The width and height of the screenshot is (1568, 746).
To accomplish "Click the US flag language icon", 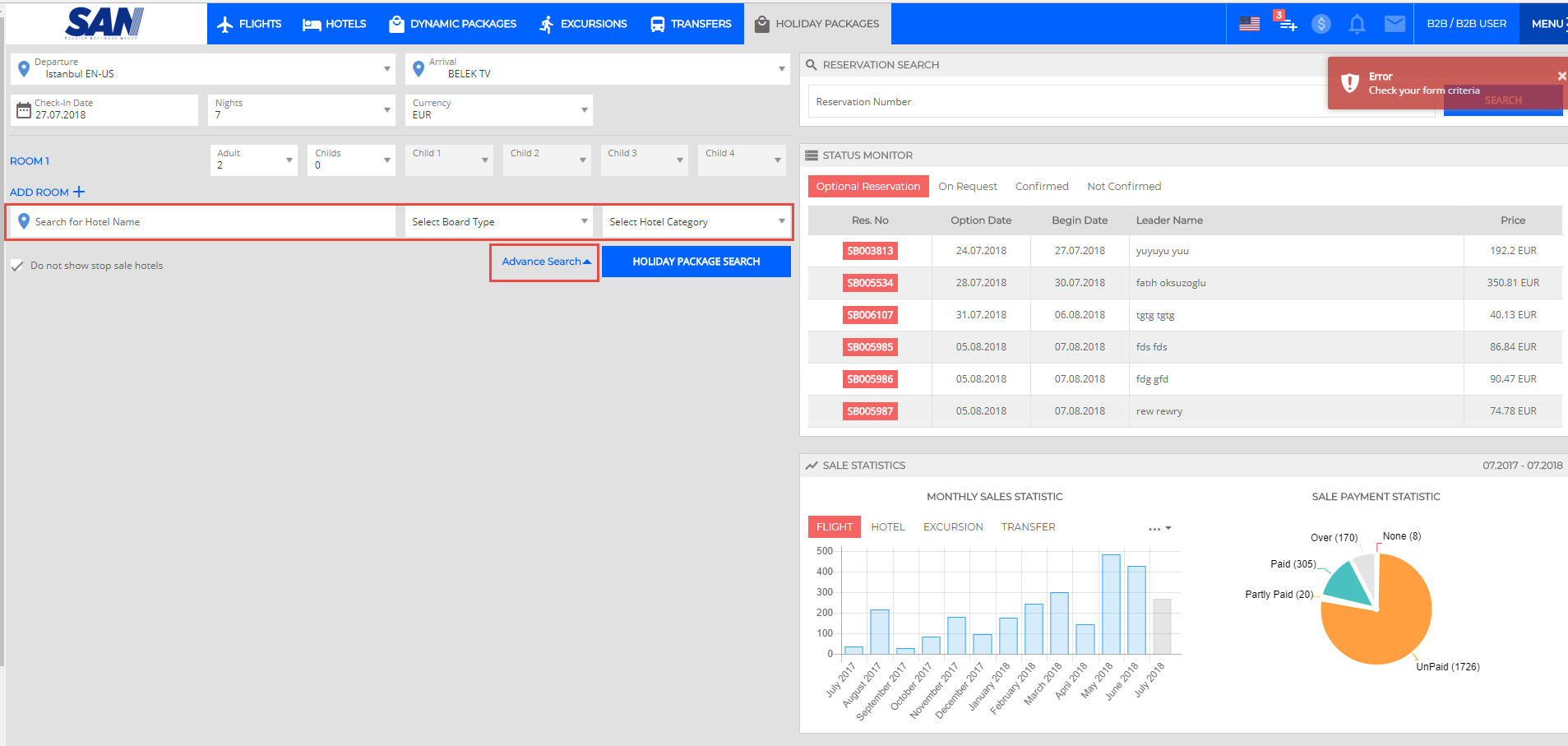I will [1249, 24].
